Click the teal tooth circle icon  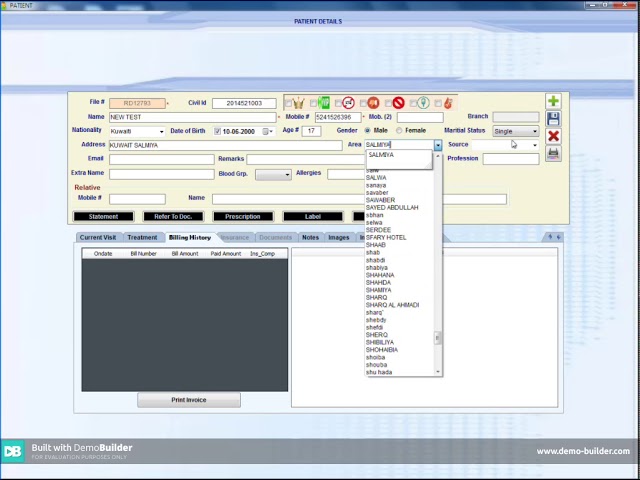coord(424,103)
